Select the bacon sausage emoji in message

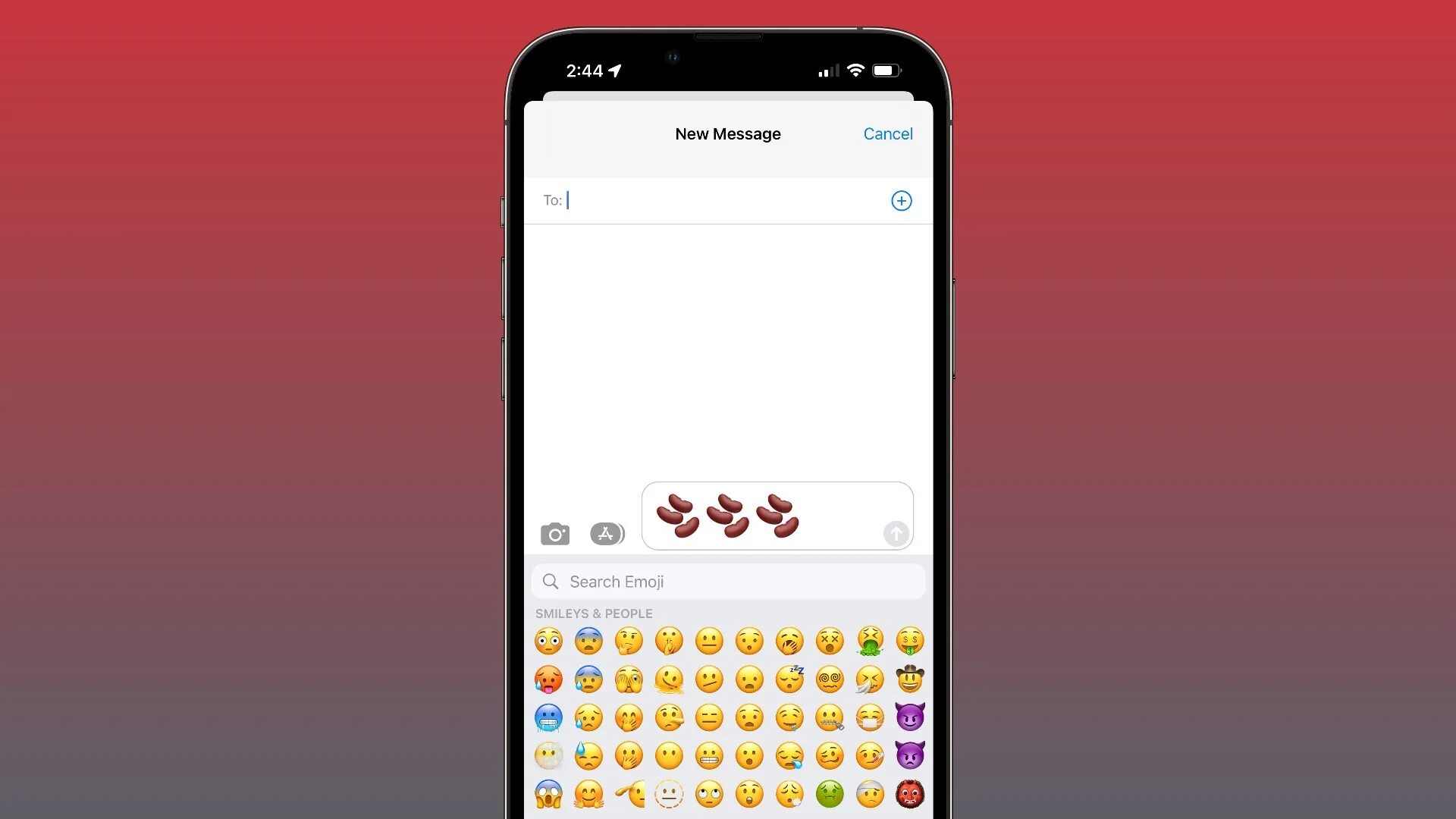(x=728, y=515)
